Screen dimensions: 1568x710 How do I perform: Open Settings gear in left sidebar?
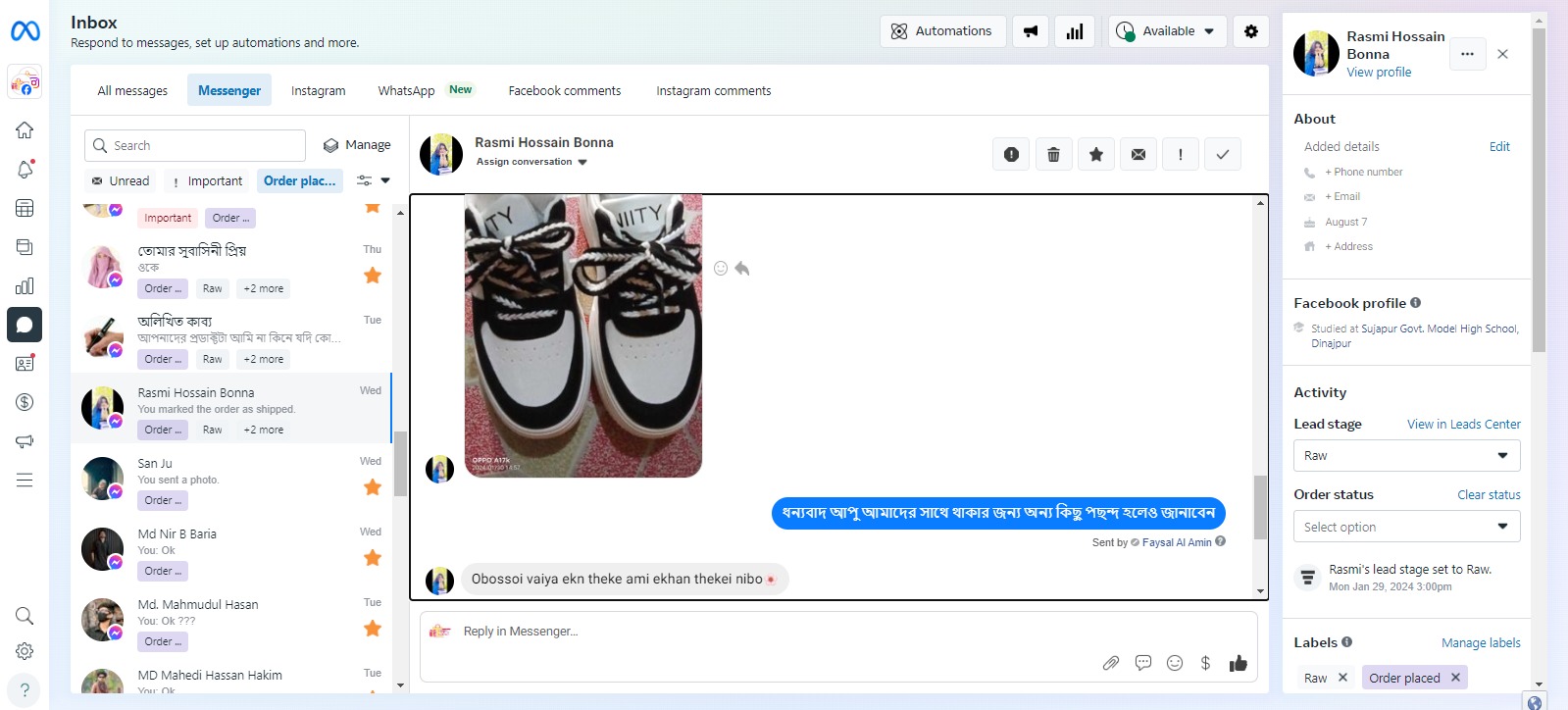(25, 651)
